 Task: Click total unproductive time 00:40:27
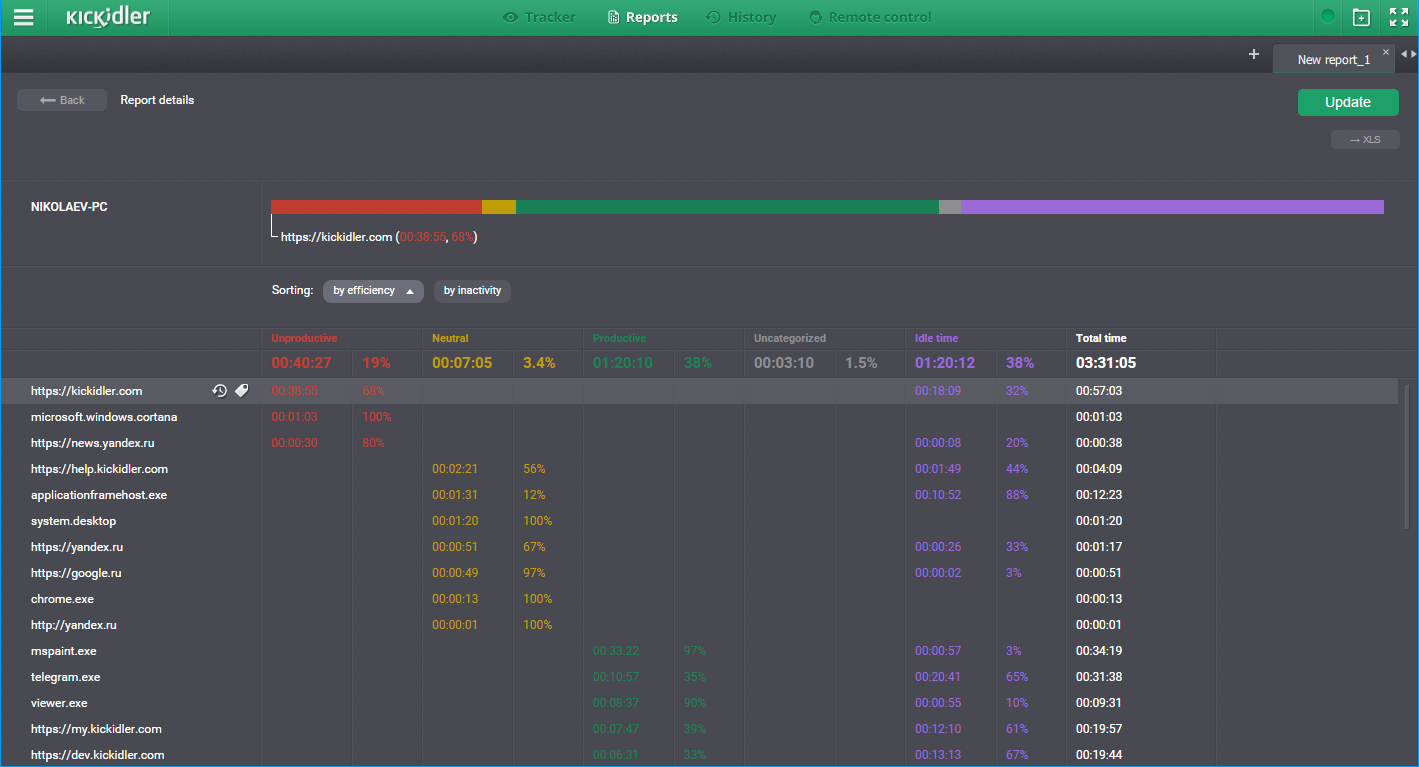tap(301, 363)
